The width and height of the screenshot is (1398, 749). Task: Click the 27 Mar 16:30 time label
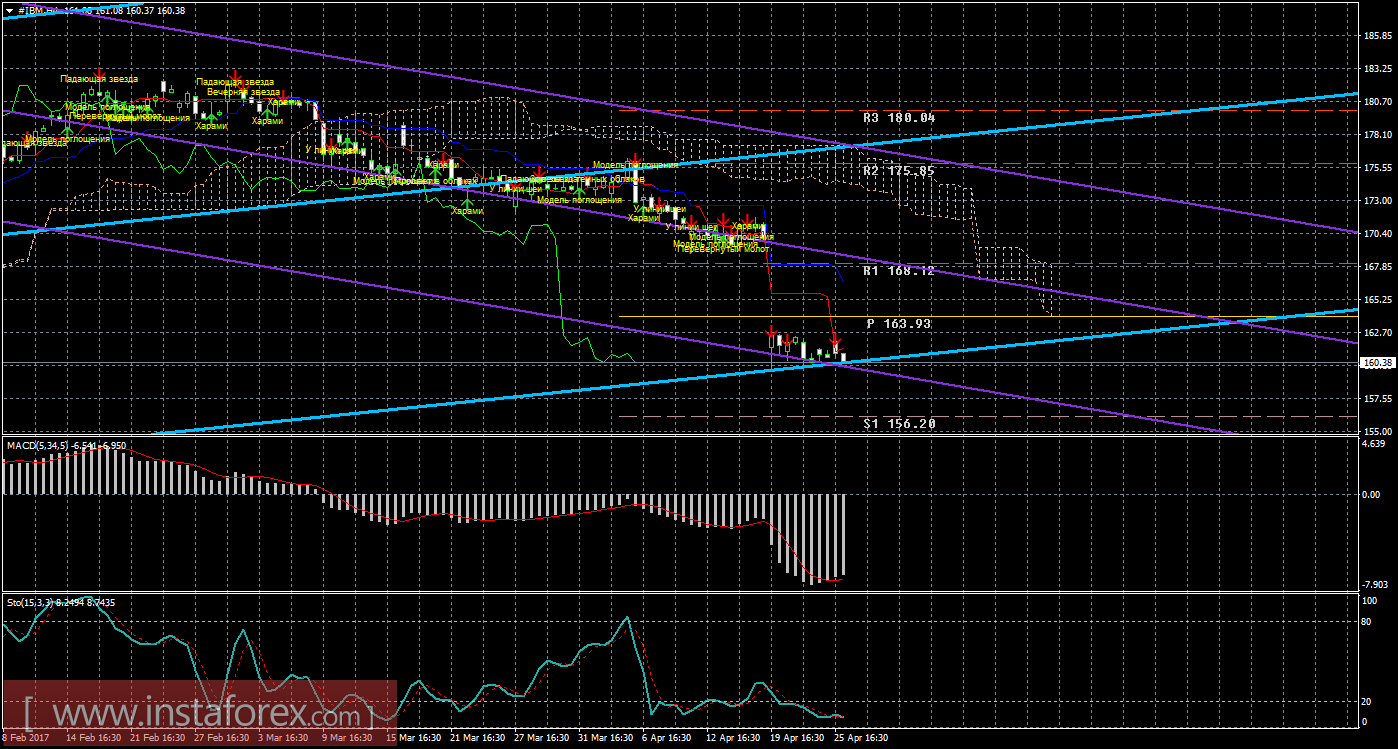pyautogui.click(x=540, y=738)
